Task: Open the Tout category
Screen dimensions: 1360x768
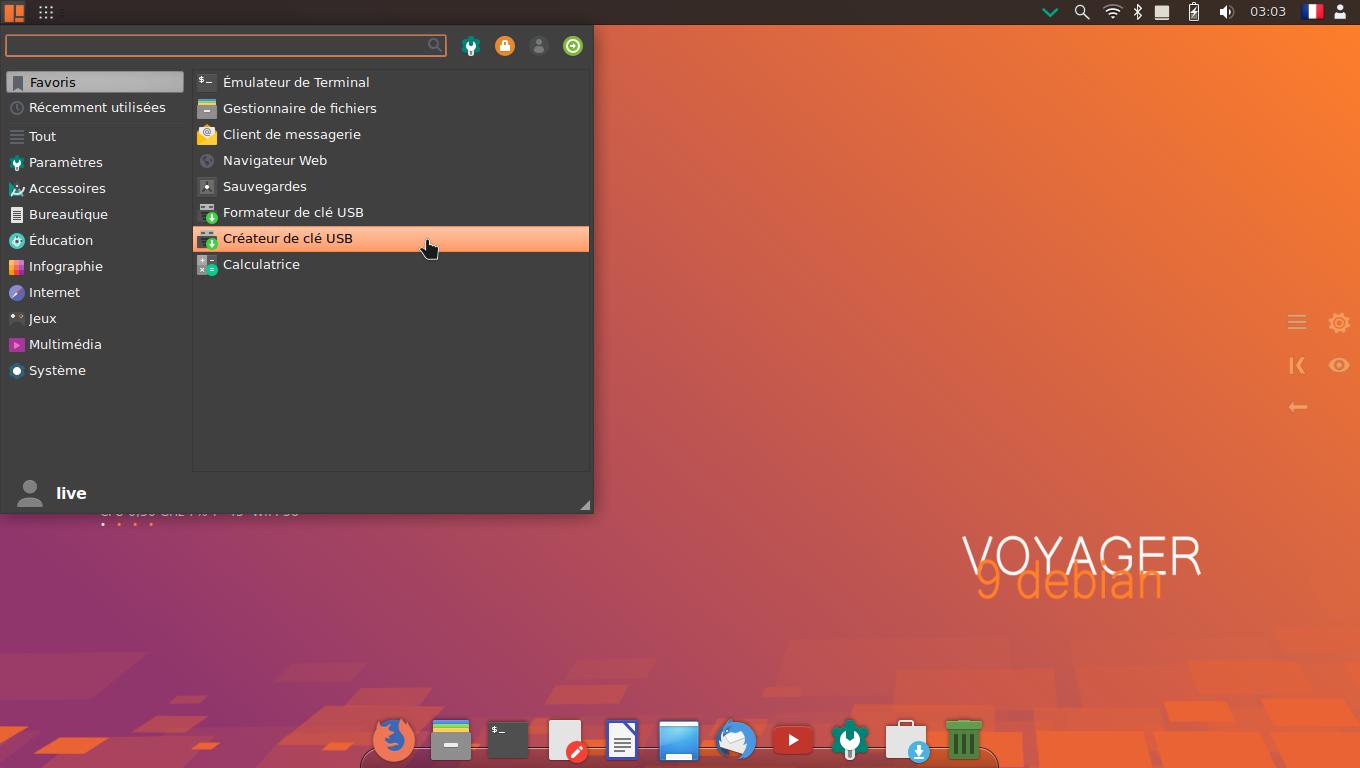Action: point(95,136)
